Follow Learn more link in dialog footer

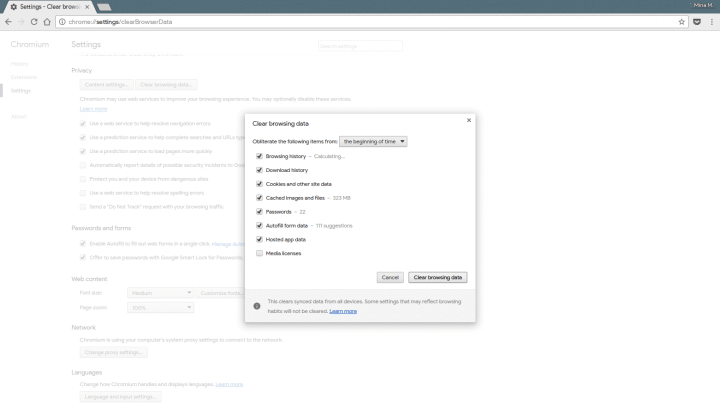[x=343, y=311]
